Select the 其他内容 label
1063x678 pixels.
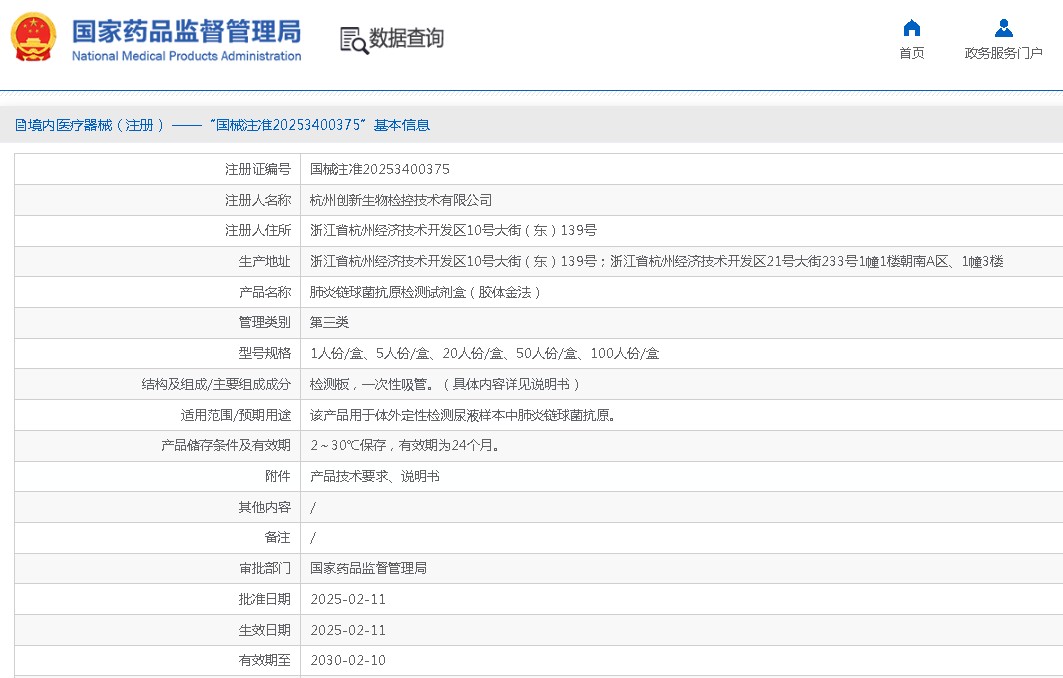(264, 507)
